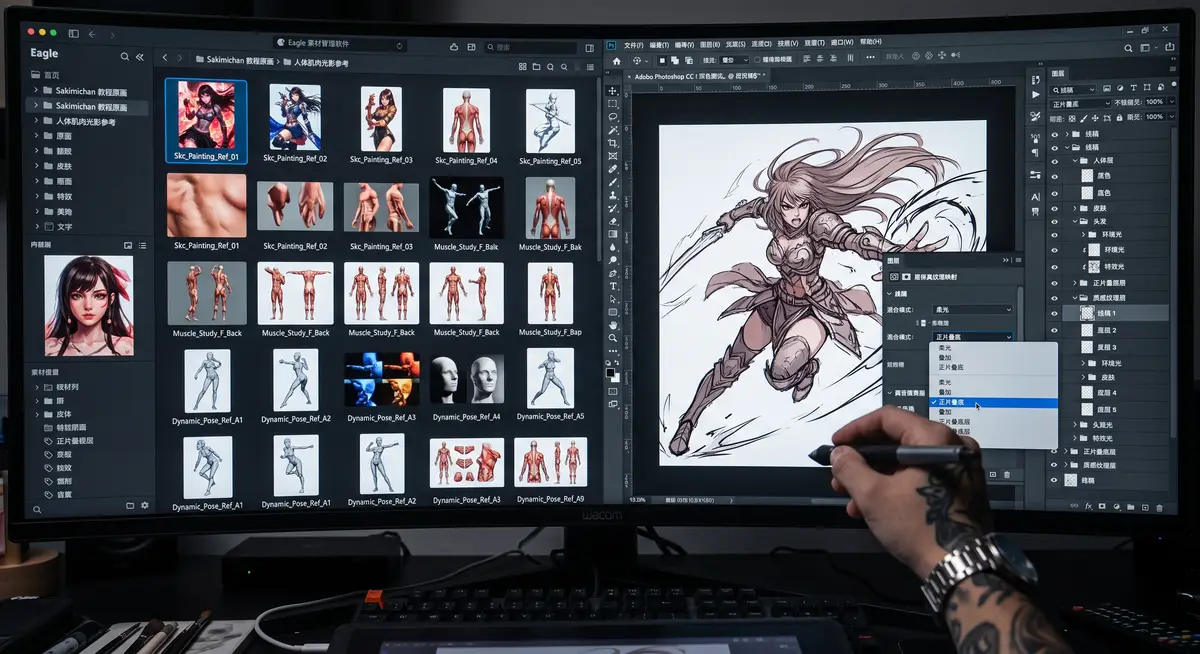Screen dimensions: 1200x654
Task: Open the Skc_Painting_Ref_04 thumbnail
Action: point(466,120)
